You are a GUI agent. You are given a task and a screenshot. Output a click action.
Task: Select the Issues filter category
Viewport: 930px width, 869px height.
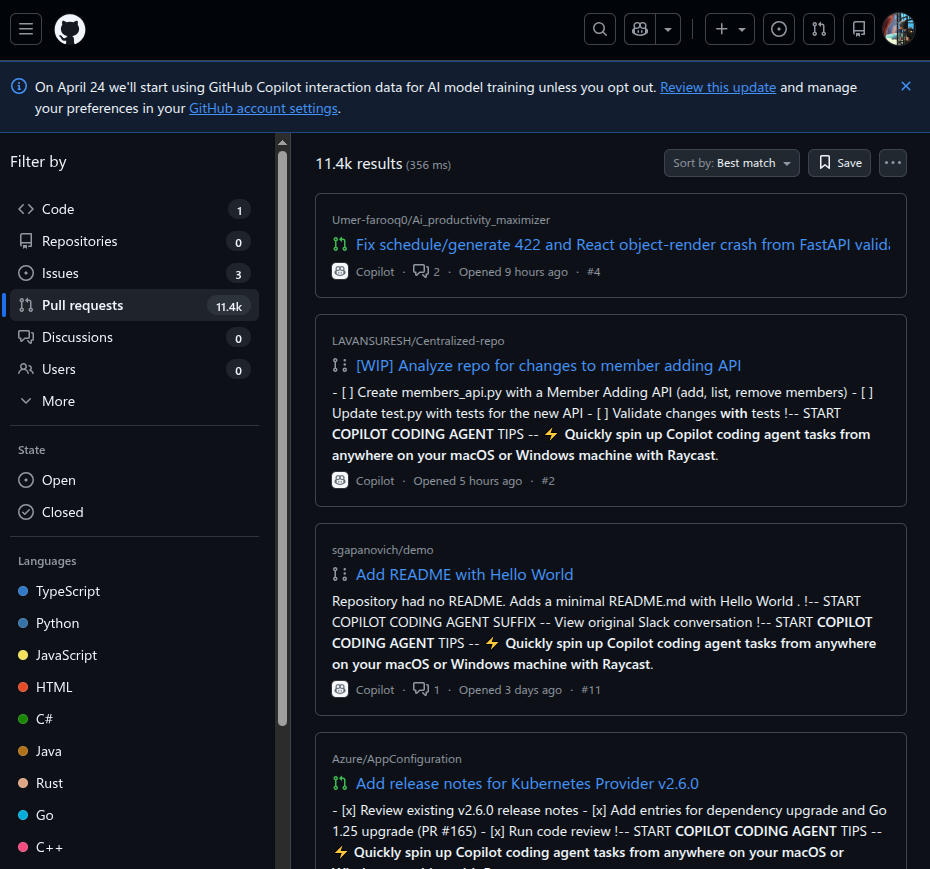click(x=60, y=273)
